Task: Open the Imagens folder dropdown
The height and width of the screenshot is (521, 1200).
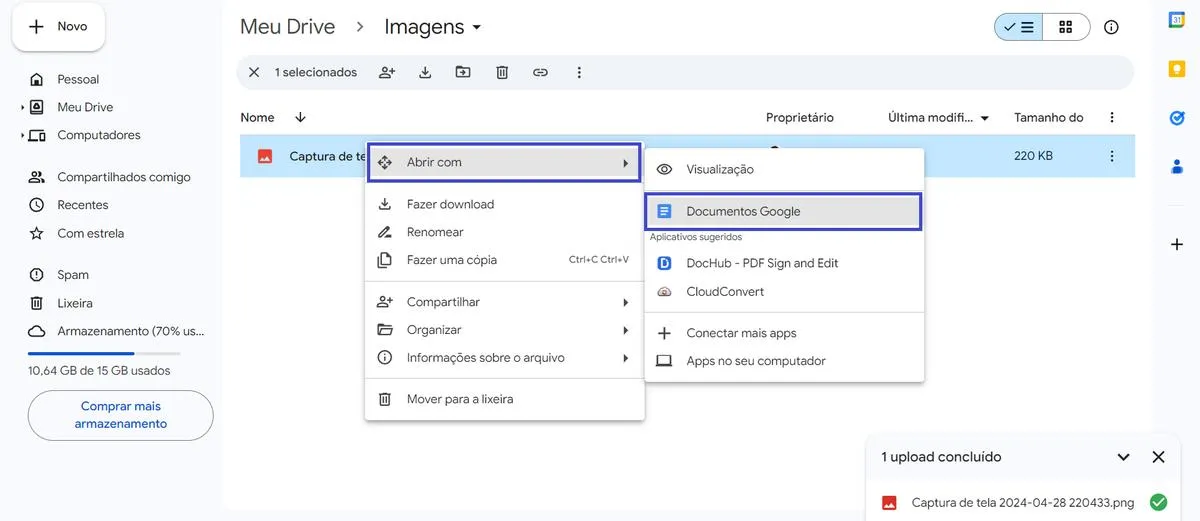Action: pyautogui.click(x=432, y=27)
